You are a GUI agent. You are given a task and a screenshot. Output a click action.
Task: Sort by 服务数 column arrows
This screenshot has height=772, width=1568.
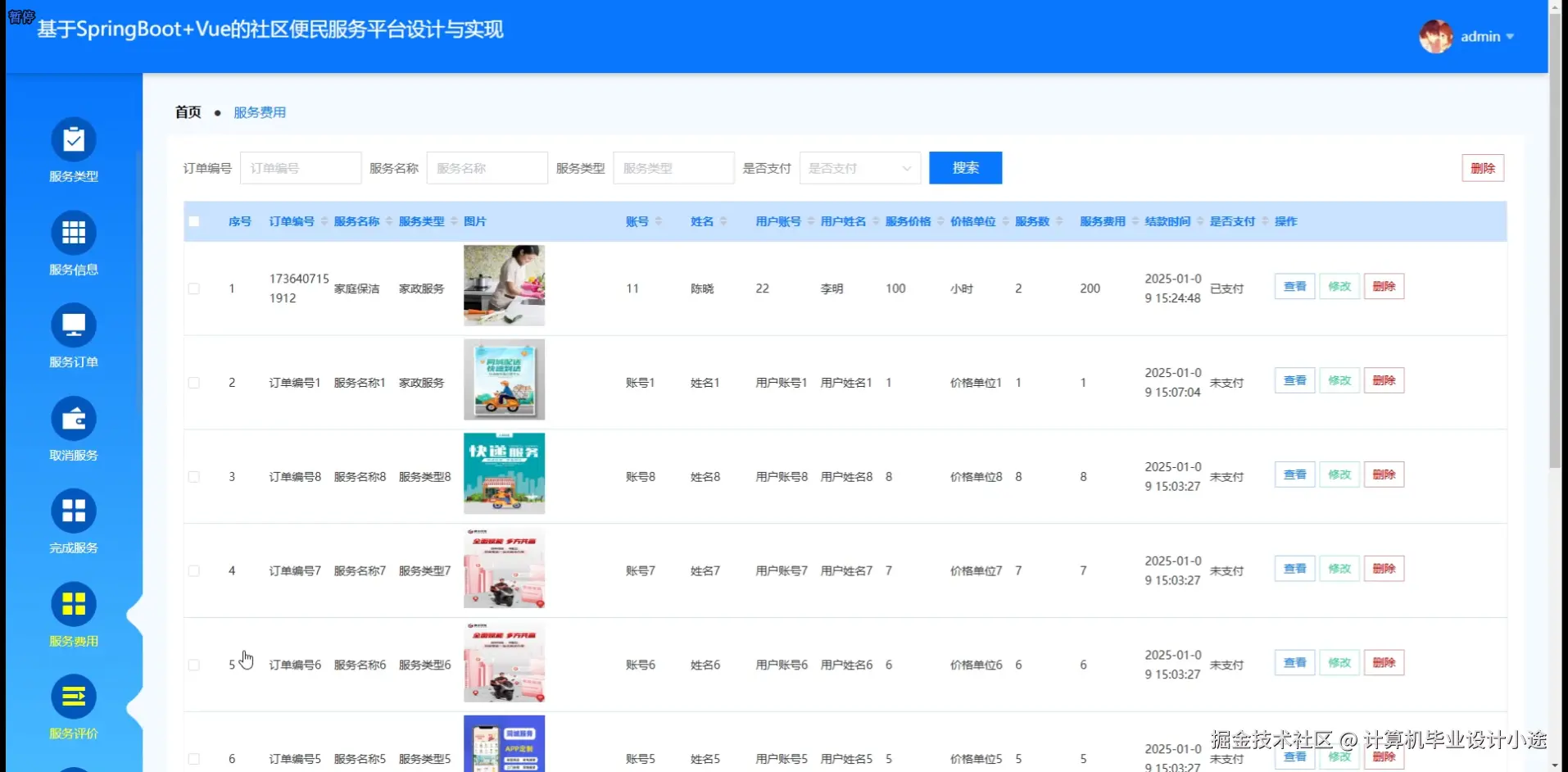click(x=1059, y=221)
